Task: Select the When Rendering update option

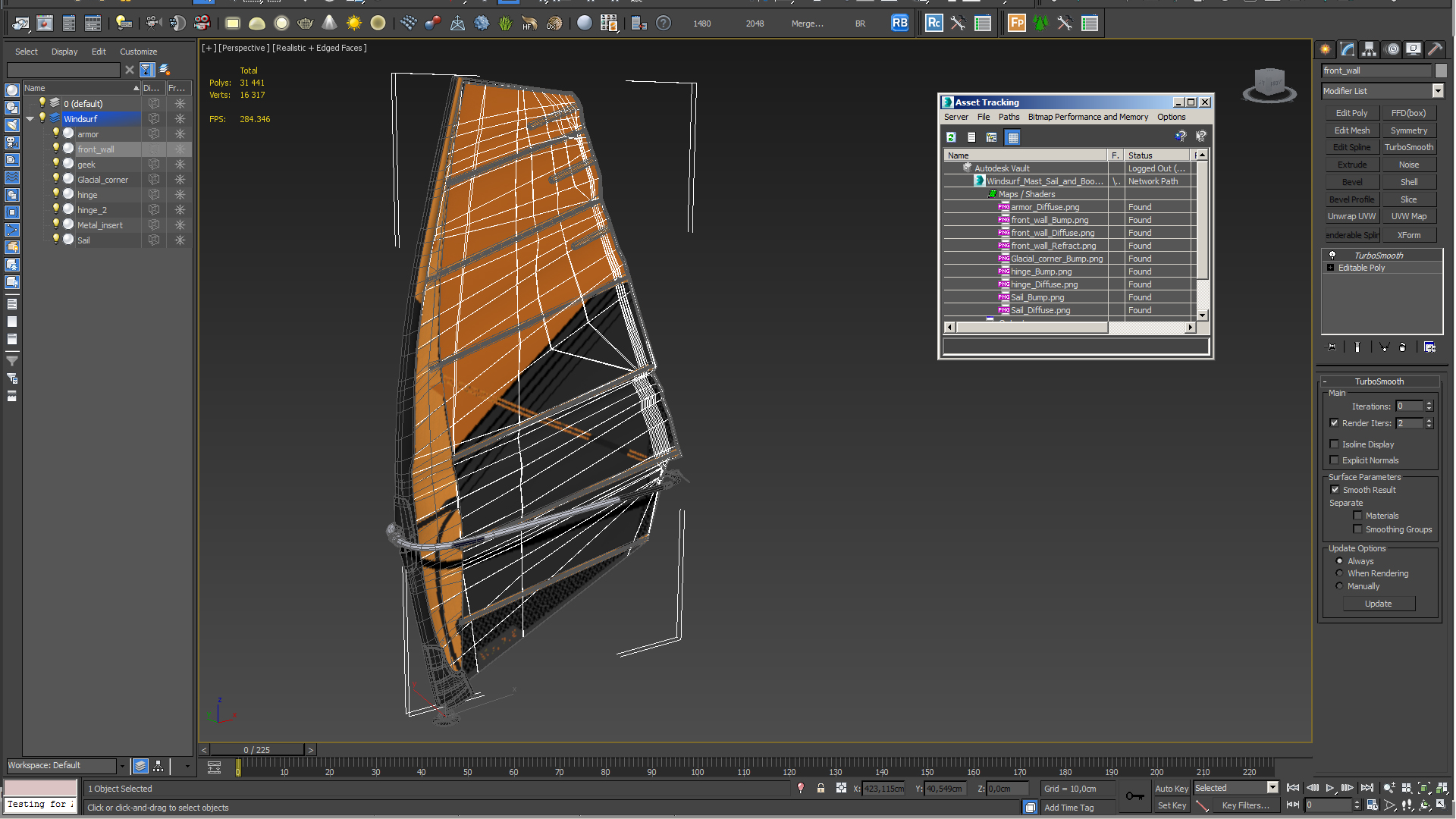Action: pyautogui.click(x=1339, y=573)
